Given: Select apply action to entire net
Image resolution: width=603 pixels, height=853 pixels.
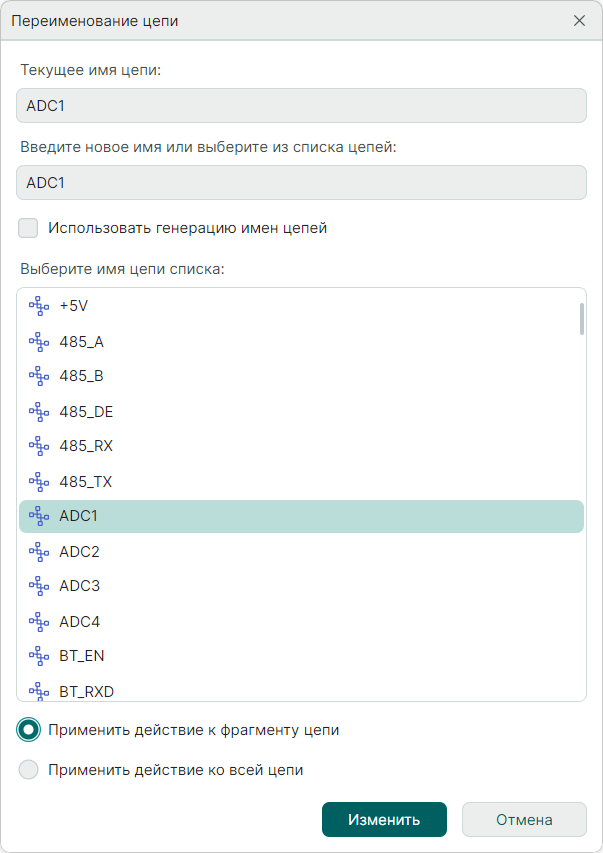Looking at the screenshot, I should pos(29,770).
